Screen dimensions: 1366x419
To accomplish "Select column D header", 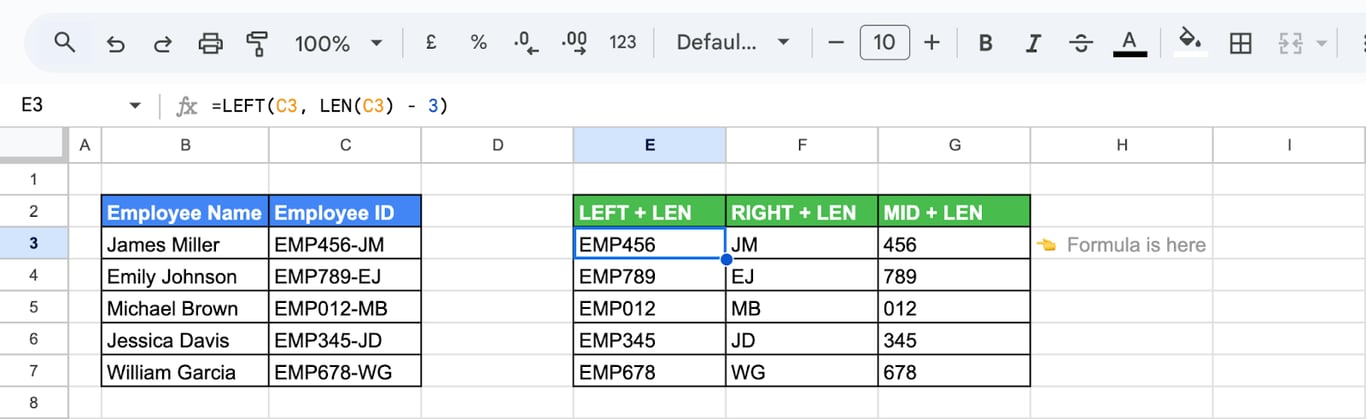I will tap(497, 145).
